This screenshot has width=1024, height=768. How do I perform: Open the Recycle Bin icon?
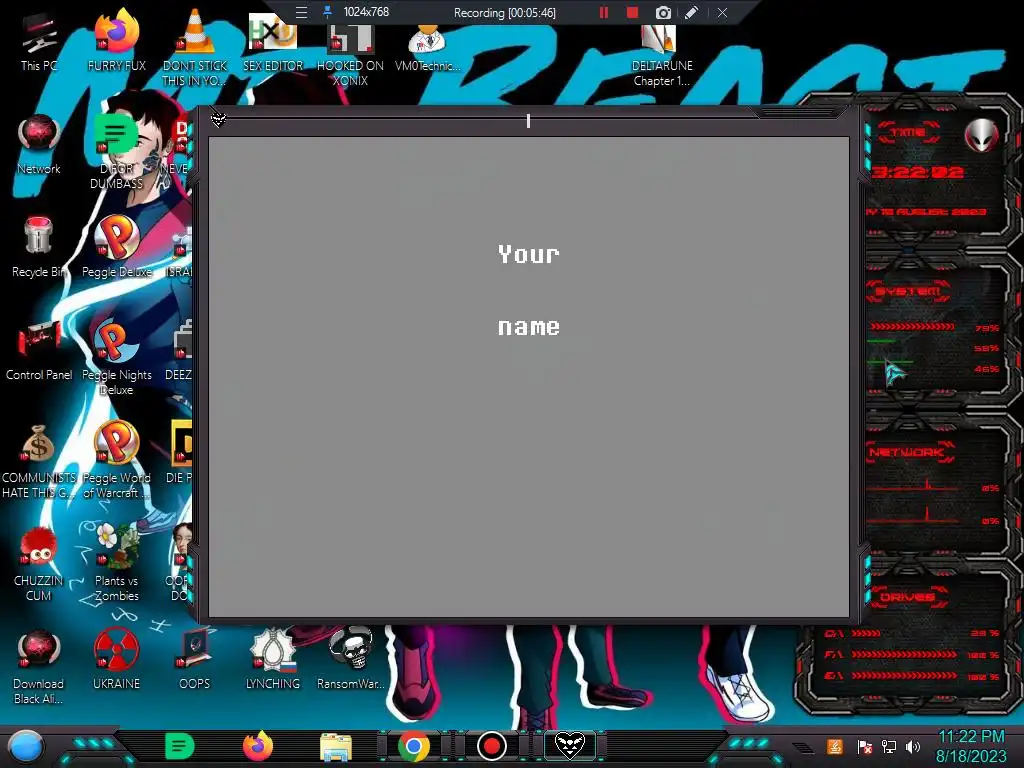39,247
